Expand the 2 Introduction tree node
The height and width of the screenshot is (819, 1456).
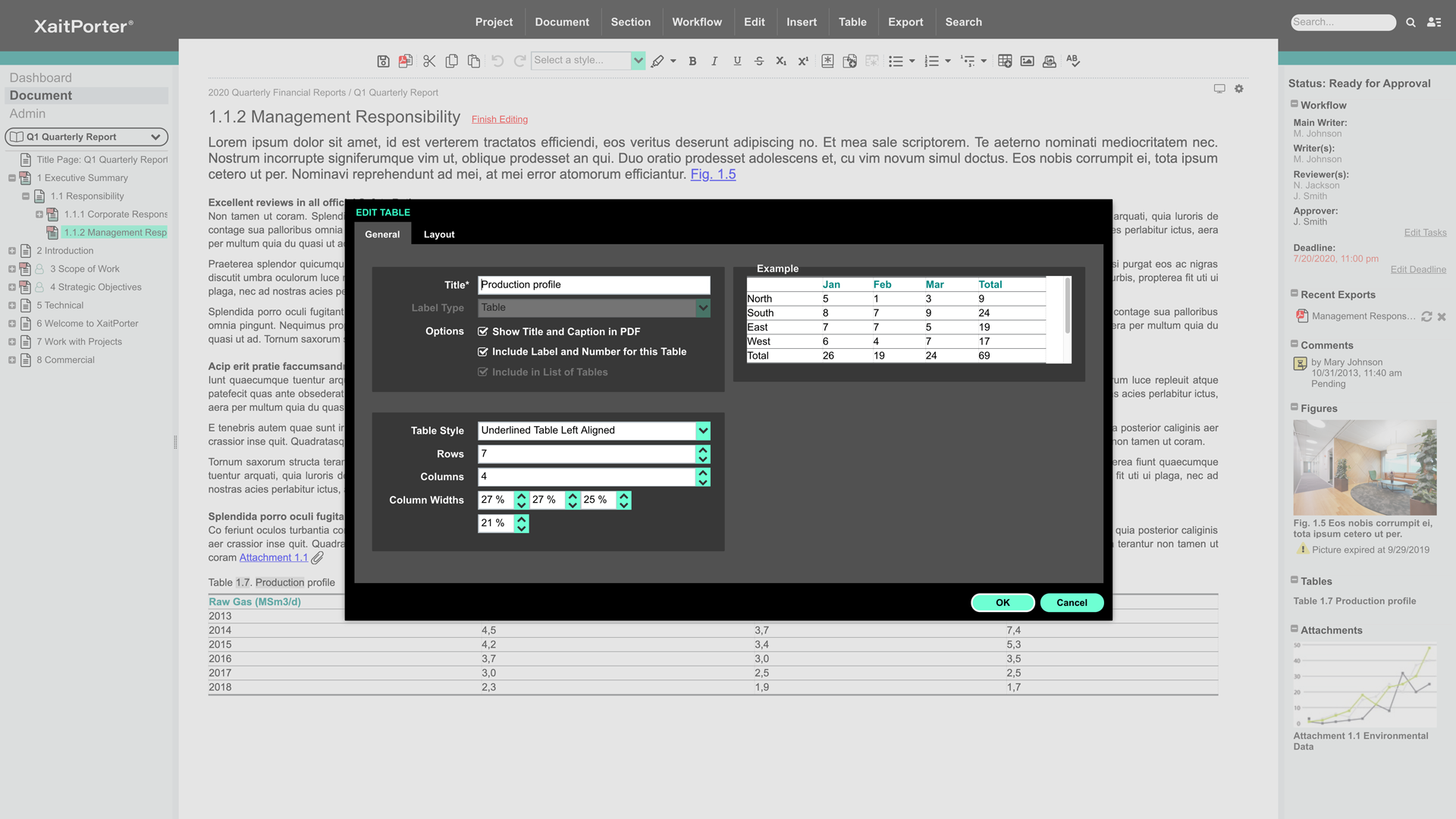(12, 251)
